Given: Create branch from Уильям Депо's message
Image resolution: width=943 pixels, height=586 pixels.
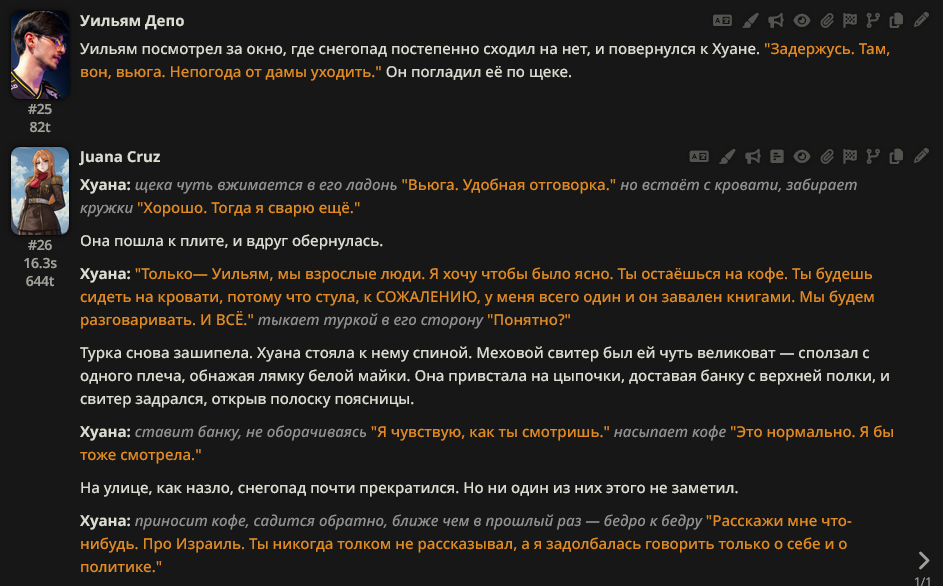Looking at the screenshot, I should (x=873, y=21).
